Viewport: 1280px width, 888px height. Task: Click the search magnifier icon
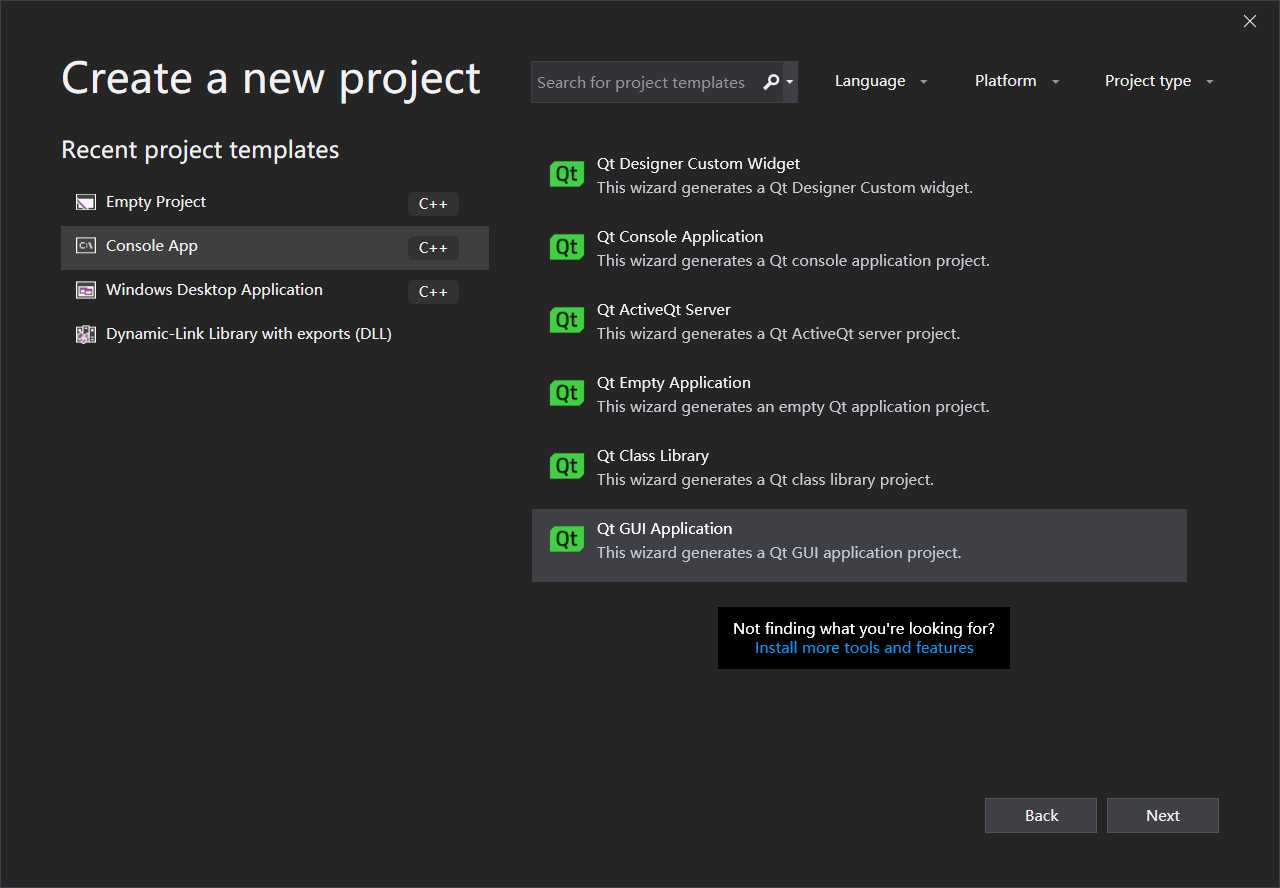pos(770,82)
